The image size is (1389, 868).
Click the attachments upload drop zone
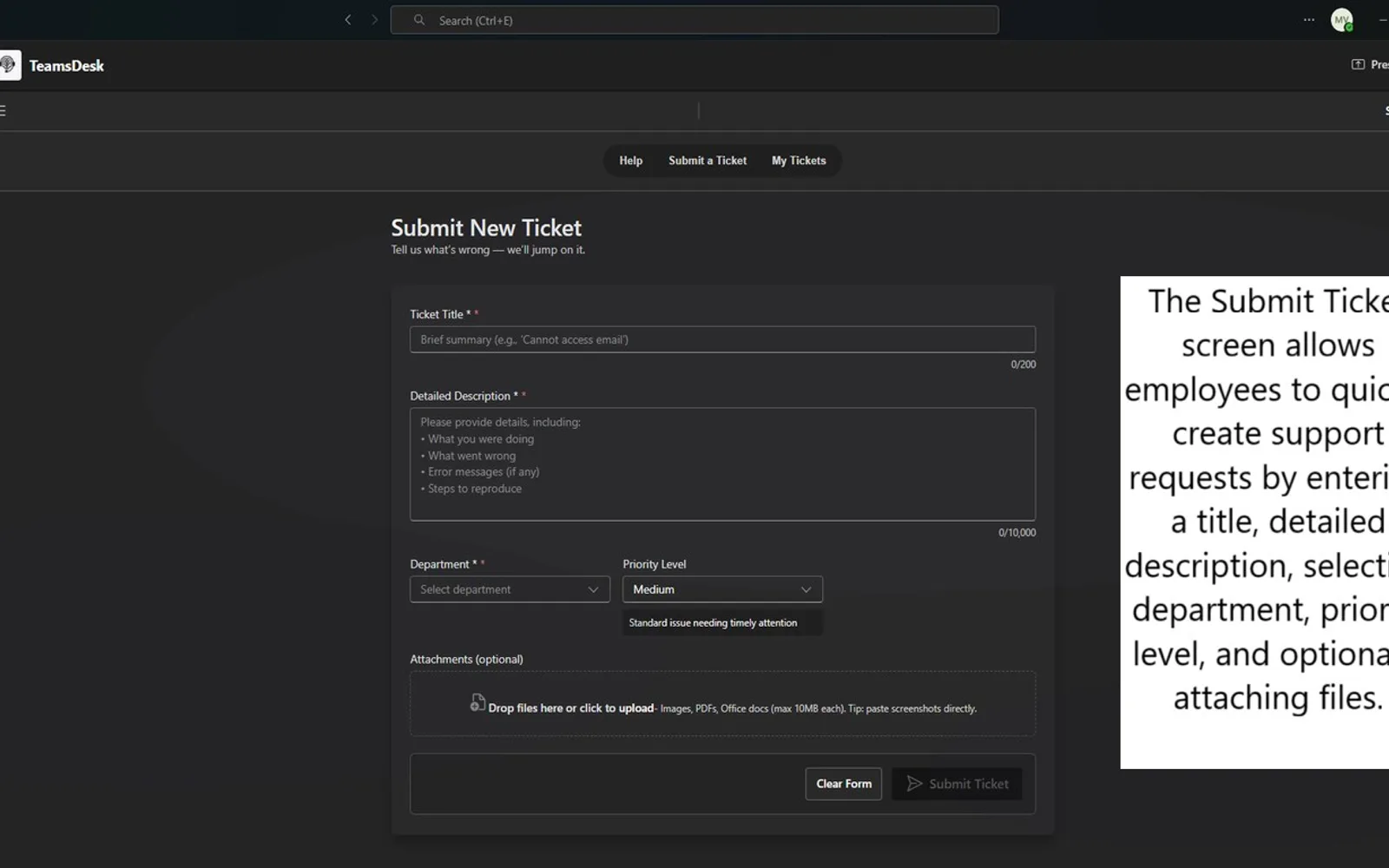[x=722, y=704]
